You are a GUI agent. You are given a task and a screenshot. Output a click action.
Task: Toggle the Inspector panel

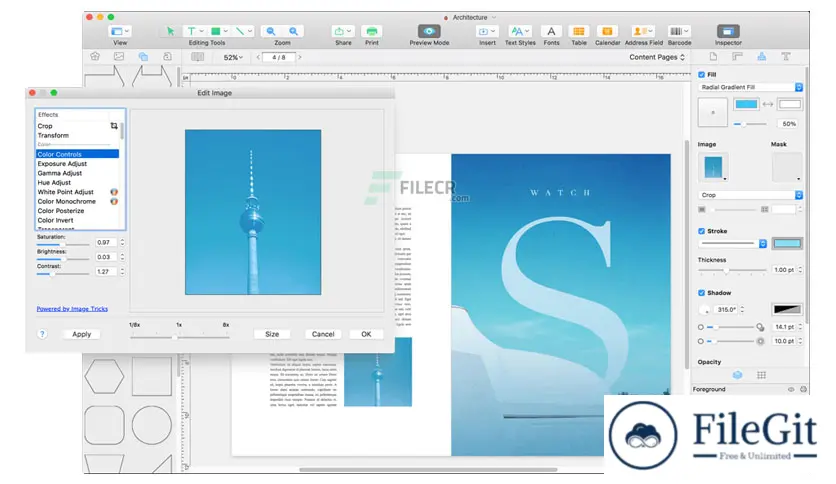tap(728, 31)
